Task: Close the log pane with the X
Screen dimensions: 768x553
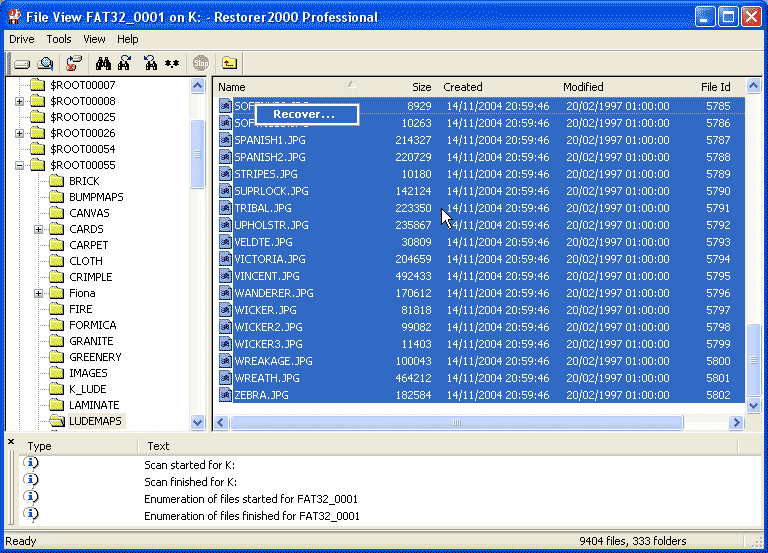Action: click(x=11, y=442)
